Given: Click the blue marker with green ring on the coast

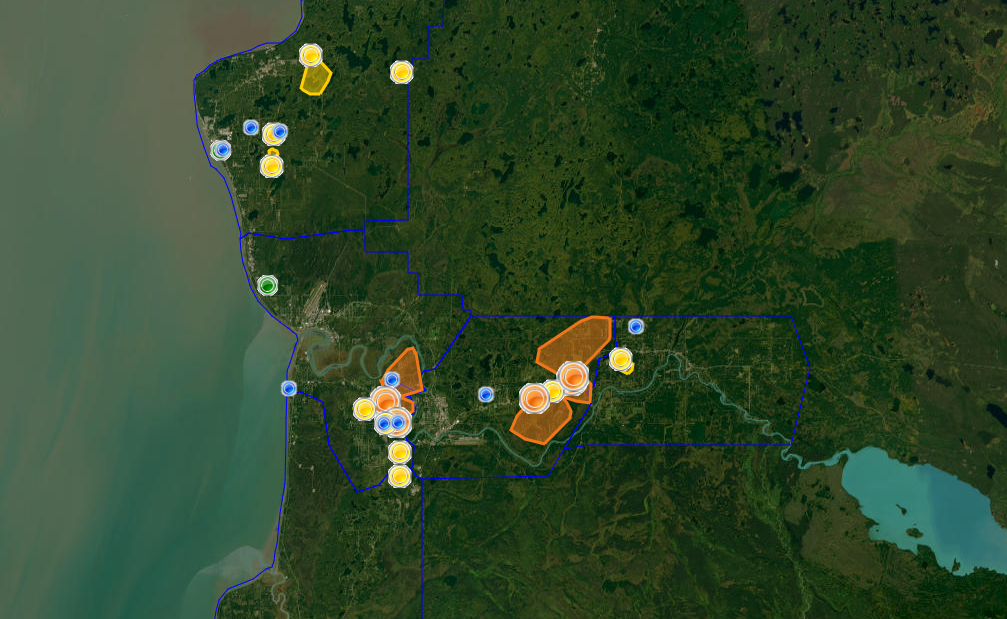Looking at the screenshot, I should point(222,150).
